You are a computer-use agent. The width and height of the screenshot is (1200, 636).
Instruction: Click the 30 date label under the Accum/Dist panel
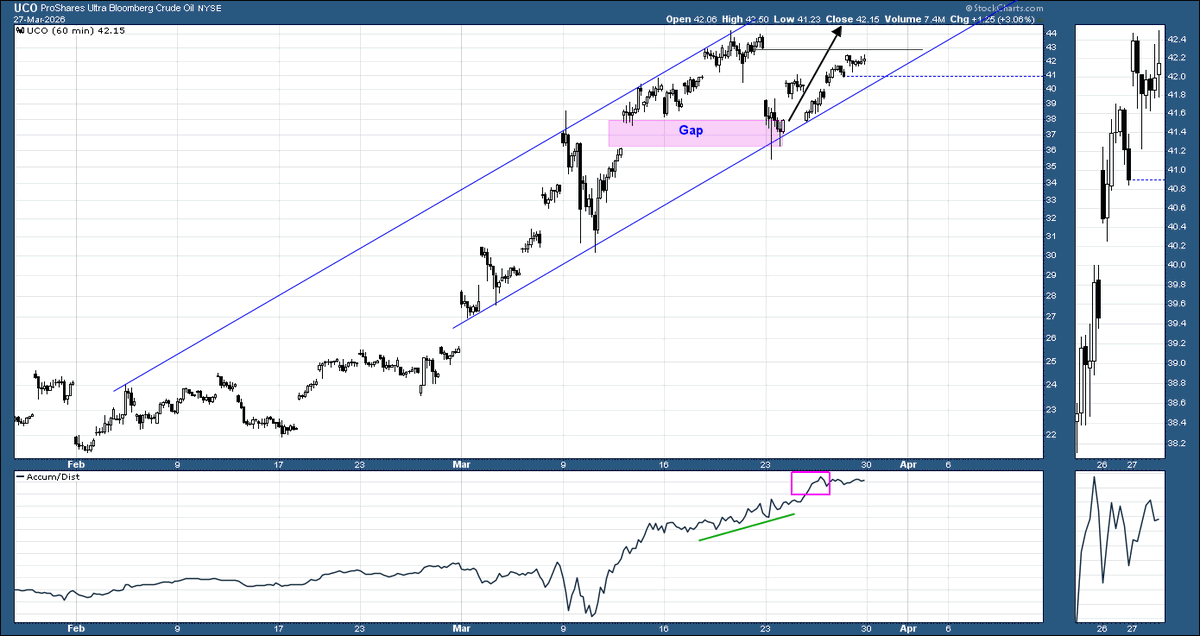(867, 628)
